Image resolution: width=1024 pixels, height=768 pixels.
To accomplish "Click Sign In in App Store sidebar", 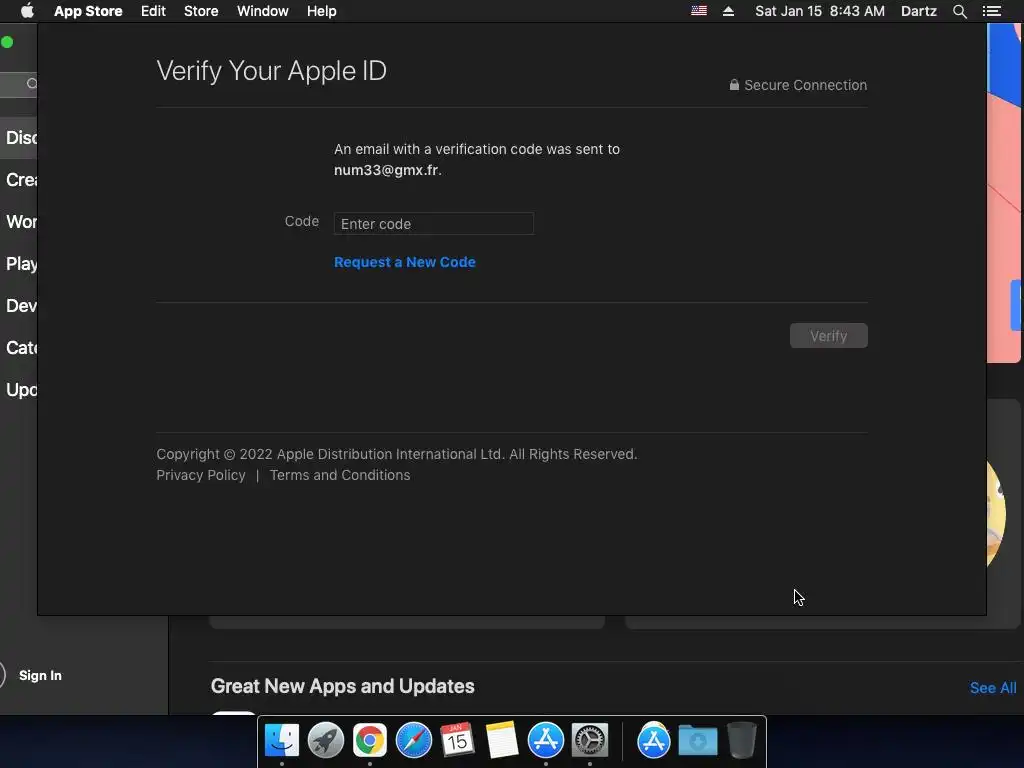I will (40, 675).
